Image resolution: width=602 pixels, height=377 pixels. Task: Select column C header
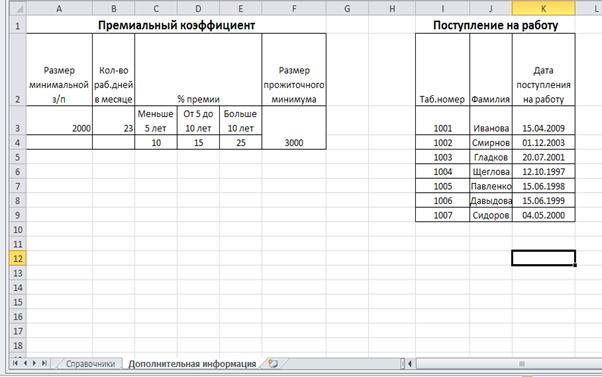coord(156,8)
